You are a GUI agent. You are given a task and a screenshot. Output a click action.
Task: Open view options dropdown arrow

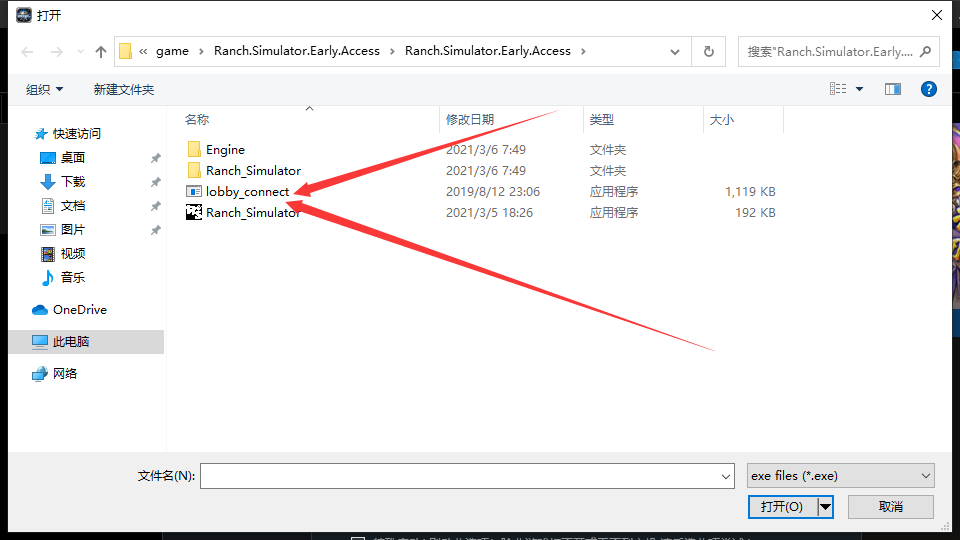click(x=860, y=89)
